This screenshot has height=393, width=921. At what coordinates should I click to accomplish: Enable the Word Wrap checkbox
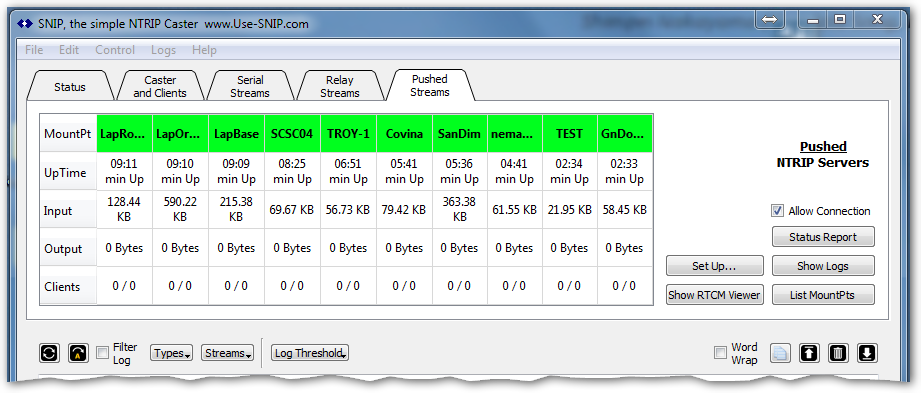720,352
